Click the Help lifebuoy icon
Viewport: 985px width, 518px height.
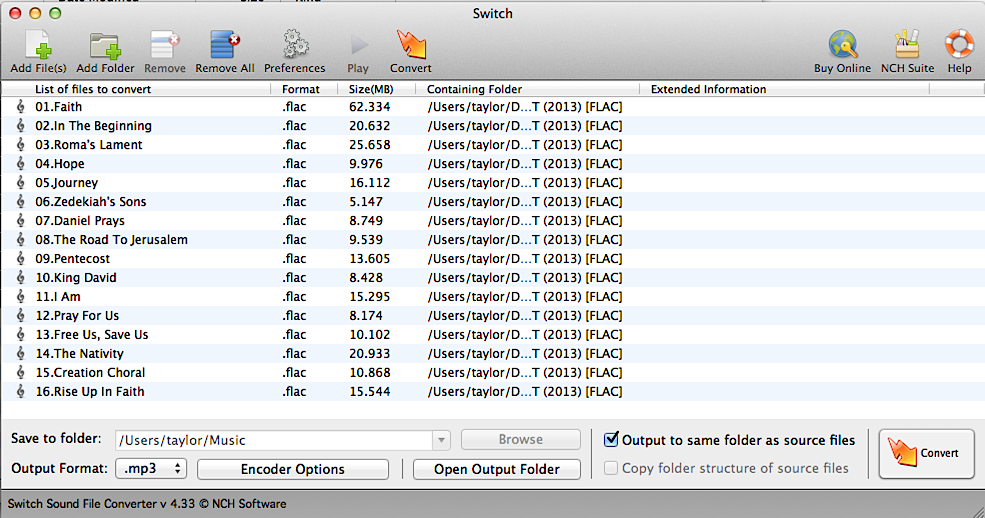(x=959, y=47)
